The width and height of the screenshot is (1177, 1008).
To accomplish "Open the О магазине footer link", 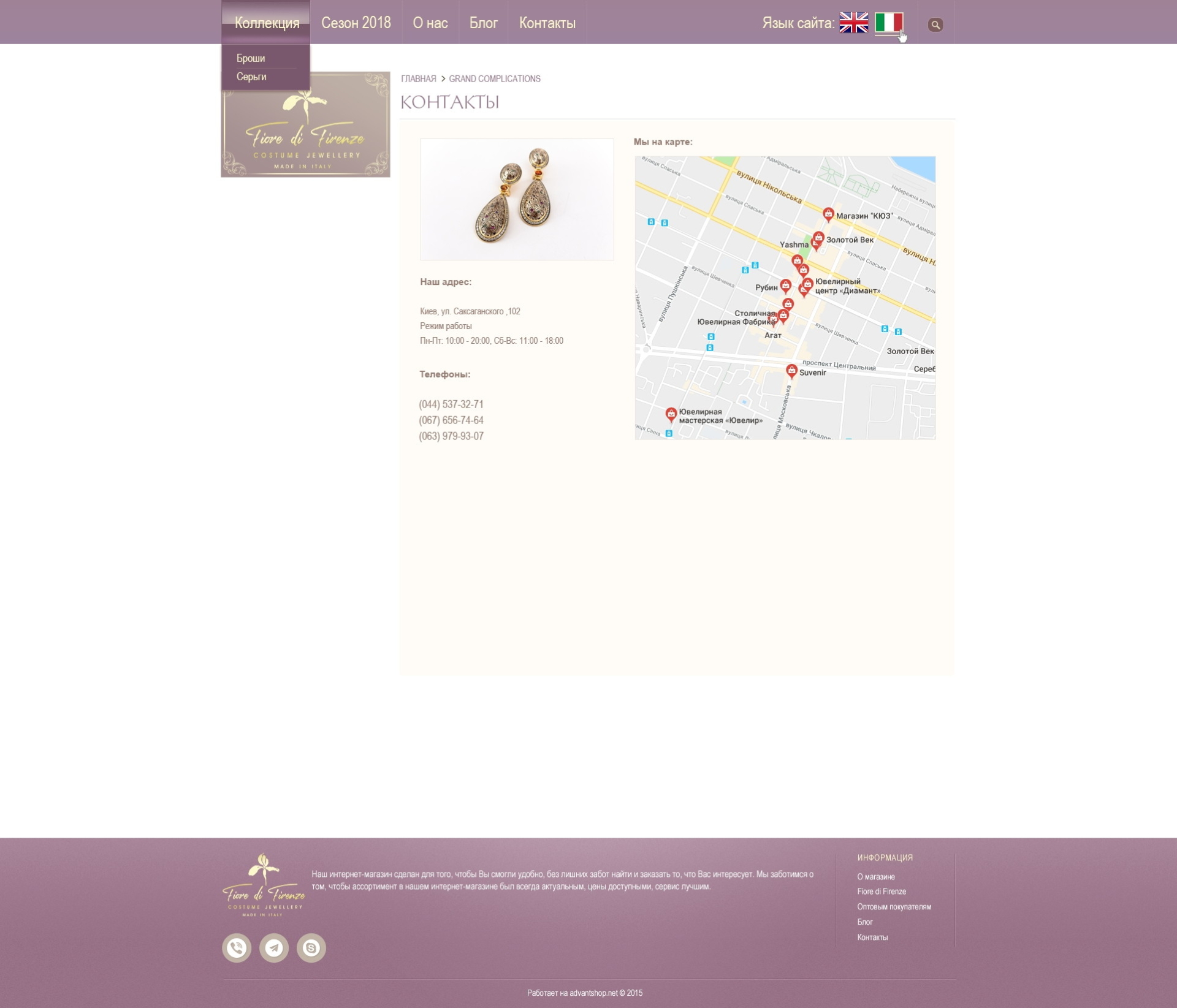I will (875, 877).
